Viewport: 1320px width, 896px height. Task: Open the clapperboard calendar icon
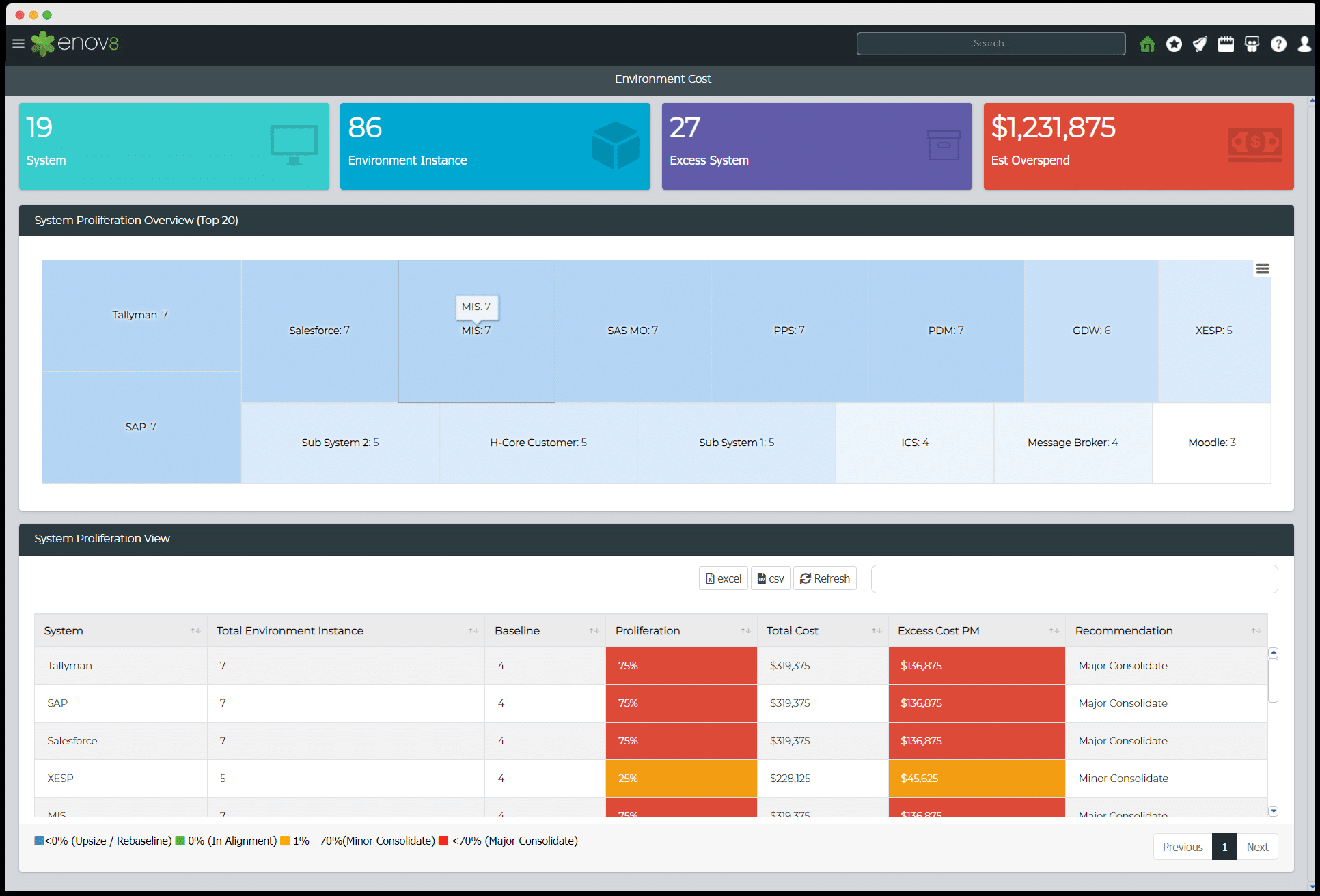point(1226,44)
